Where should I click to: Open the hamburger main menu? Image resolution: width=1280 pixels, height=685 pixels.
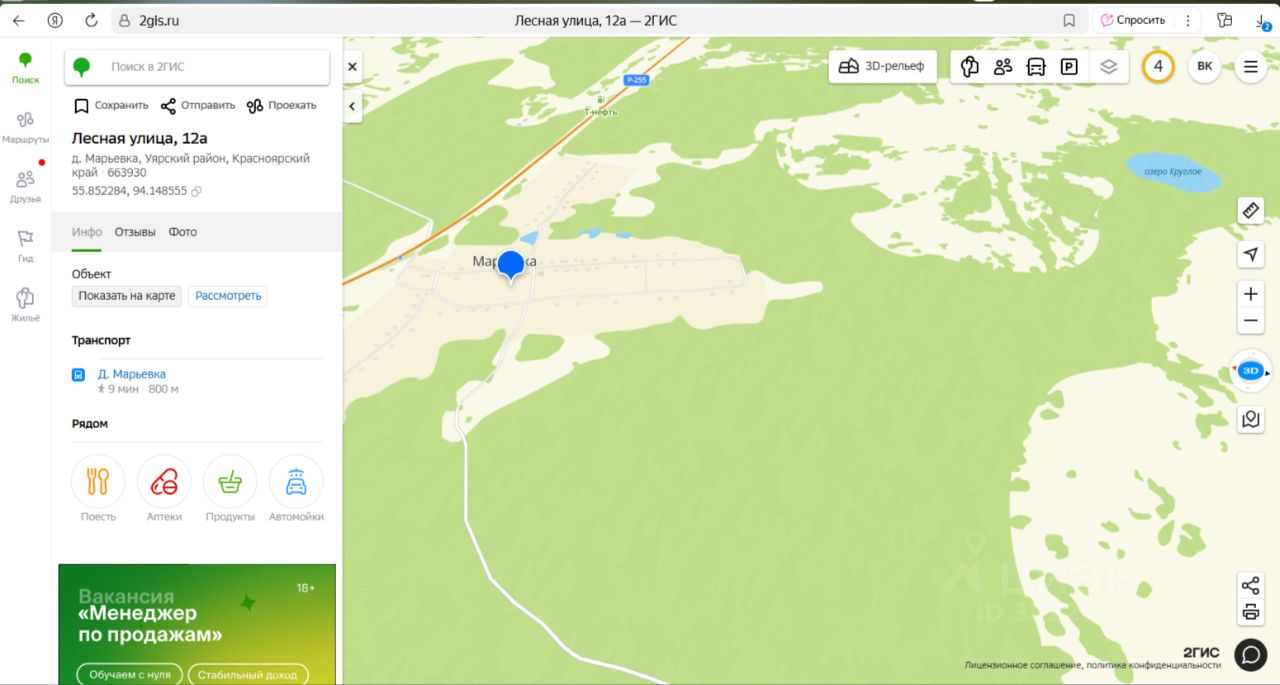point(1250,67)
